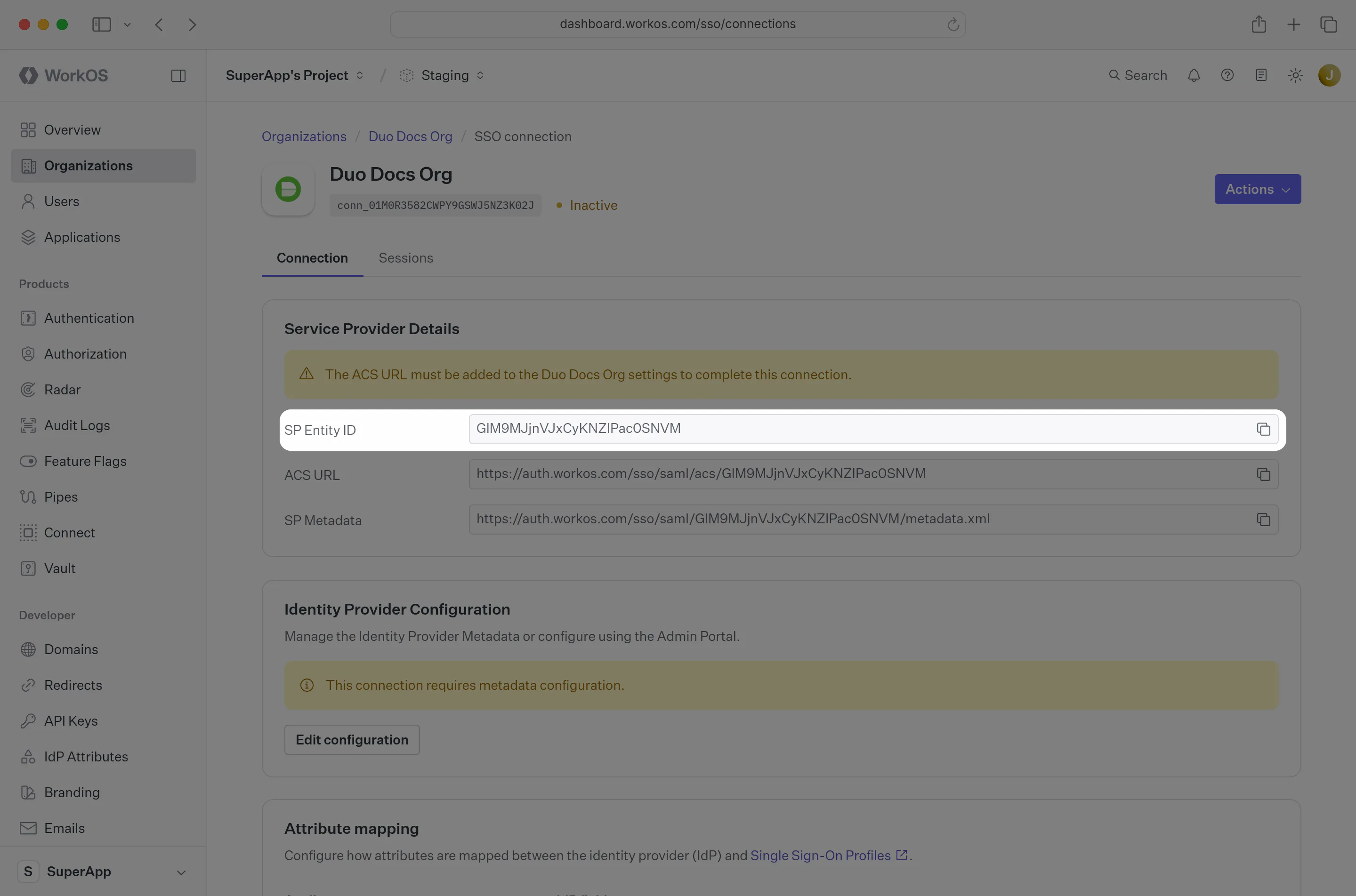Open Search in header
This screenshot has width=1356, height=896.
coord(1138,75)
